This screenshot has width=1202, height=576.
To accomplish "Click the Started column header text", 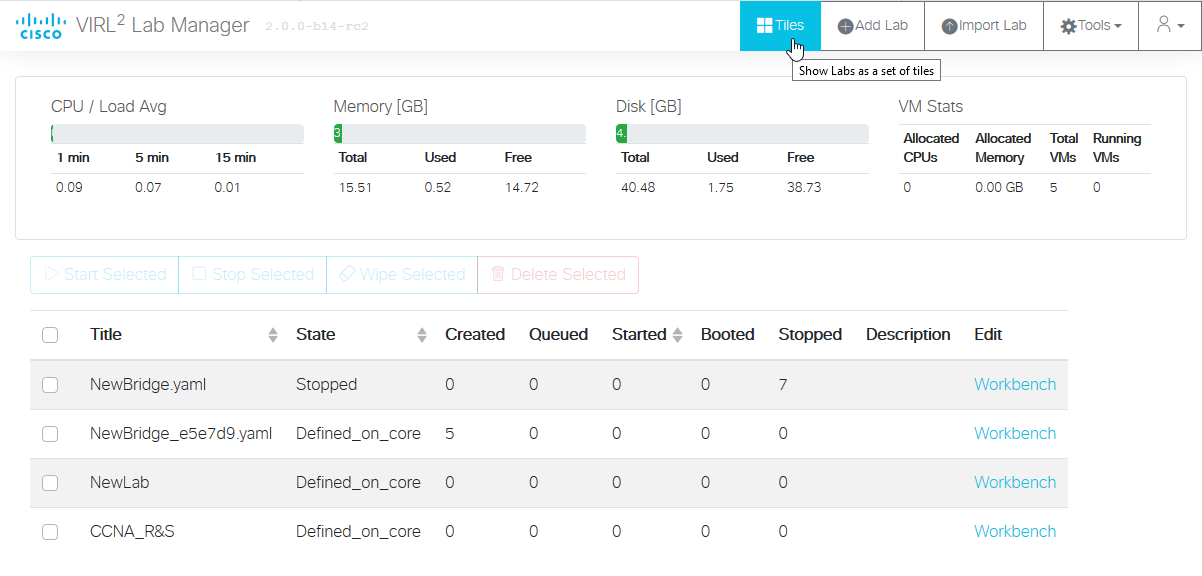I will point(639,334).
